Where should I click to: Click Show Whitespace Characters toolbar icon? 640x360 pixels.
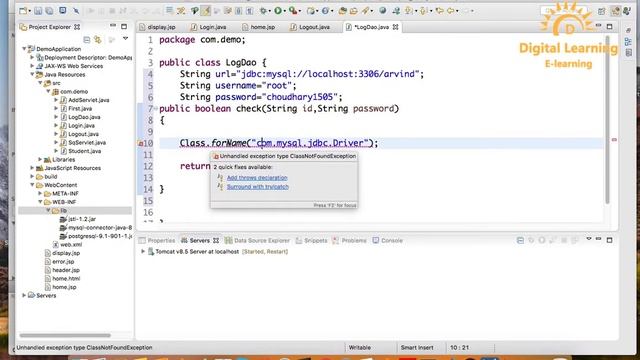coord(249,11)
